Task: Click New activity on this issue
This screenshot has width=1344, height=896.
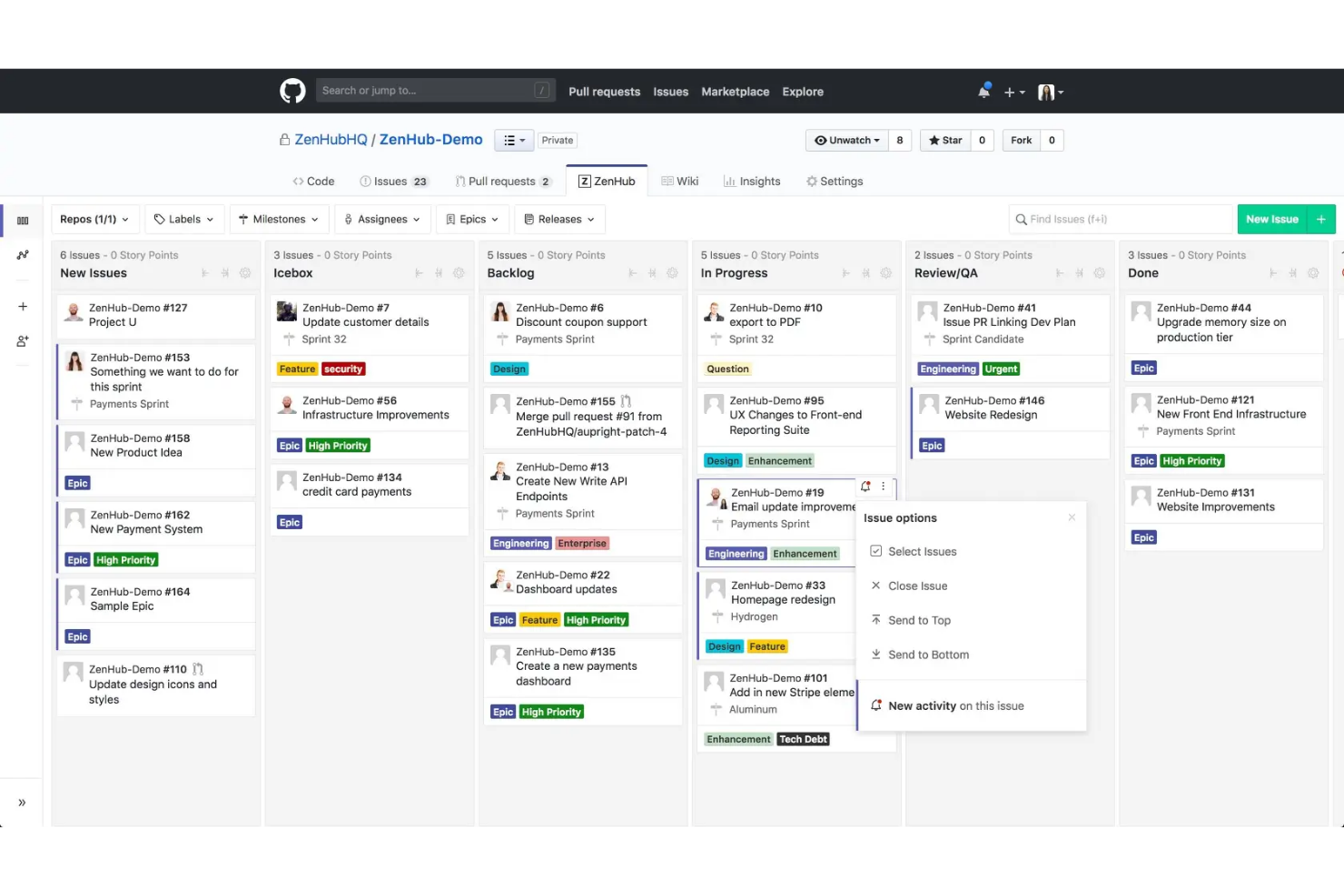Action: pos(971,706)
